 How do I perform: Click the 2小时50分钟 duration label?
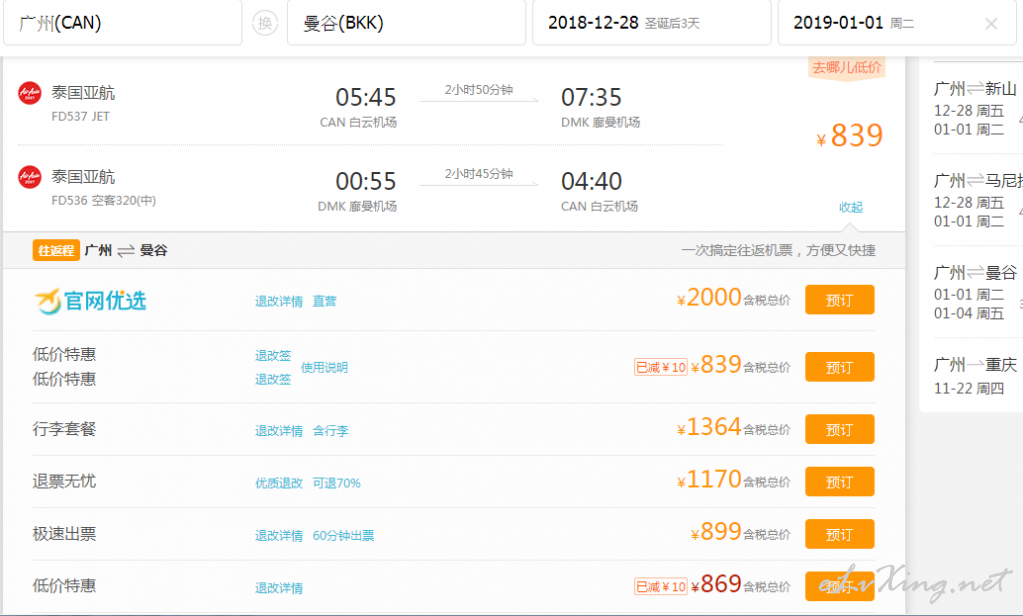pos(478,89)
